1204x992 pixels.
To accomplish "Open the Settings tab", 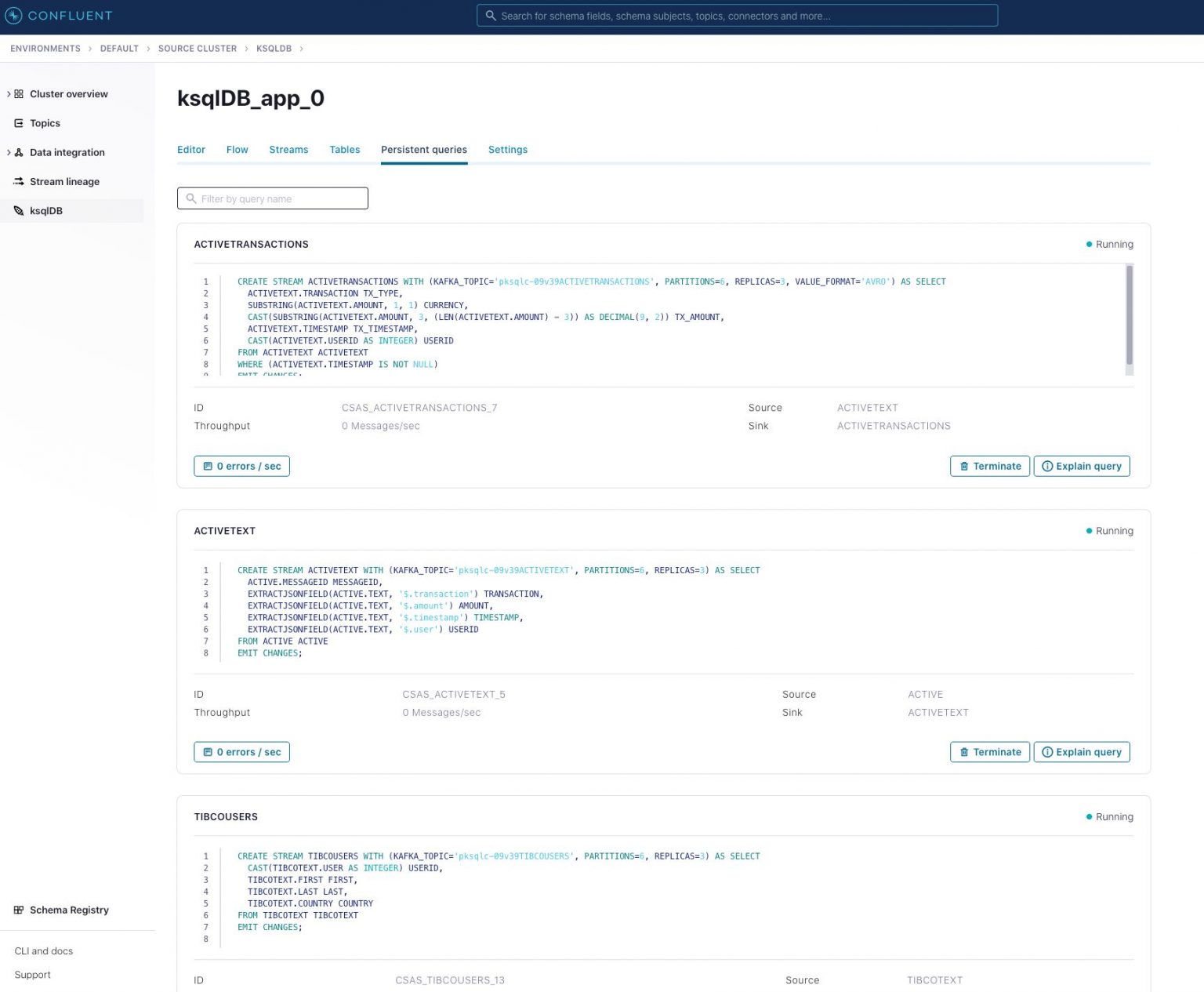I will point(508,150).
